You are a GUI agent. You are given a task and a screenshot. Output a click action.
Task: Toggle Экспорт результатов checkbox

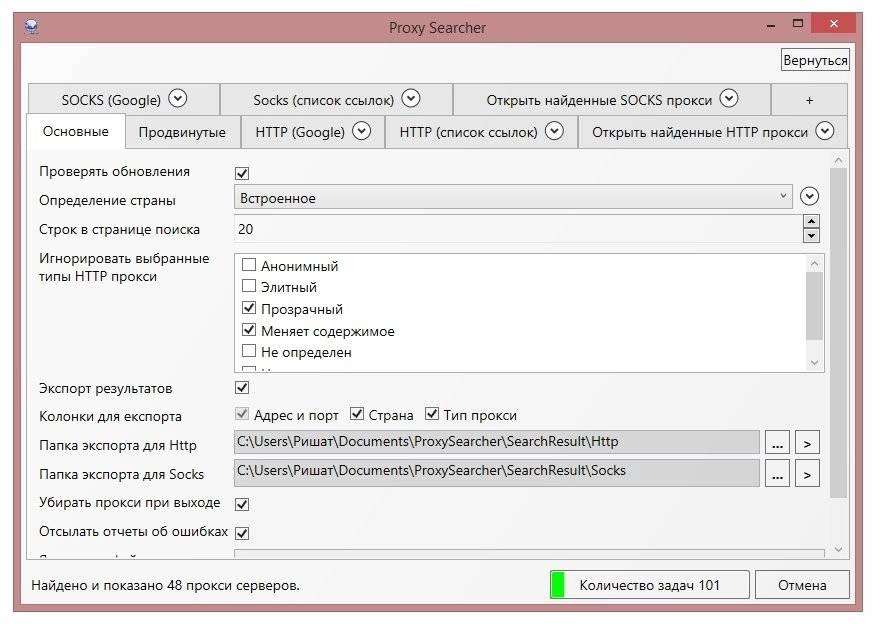[x=242, y=387]
